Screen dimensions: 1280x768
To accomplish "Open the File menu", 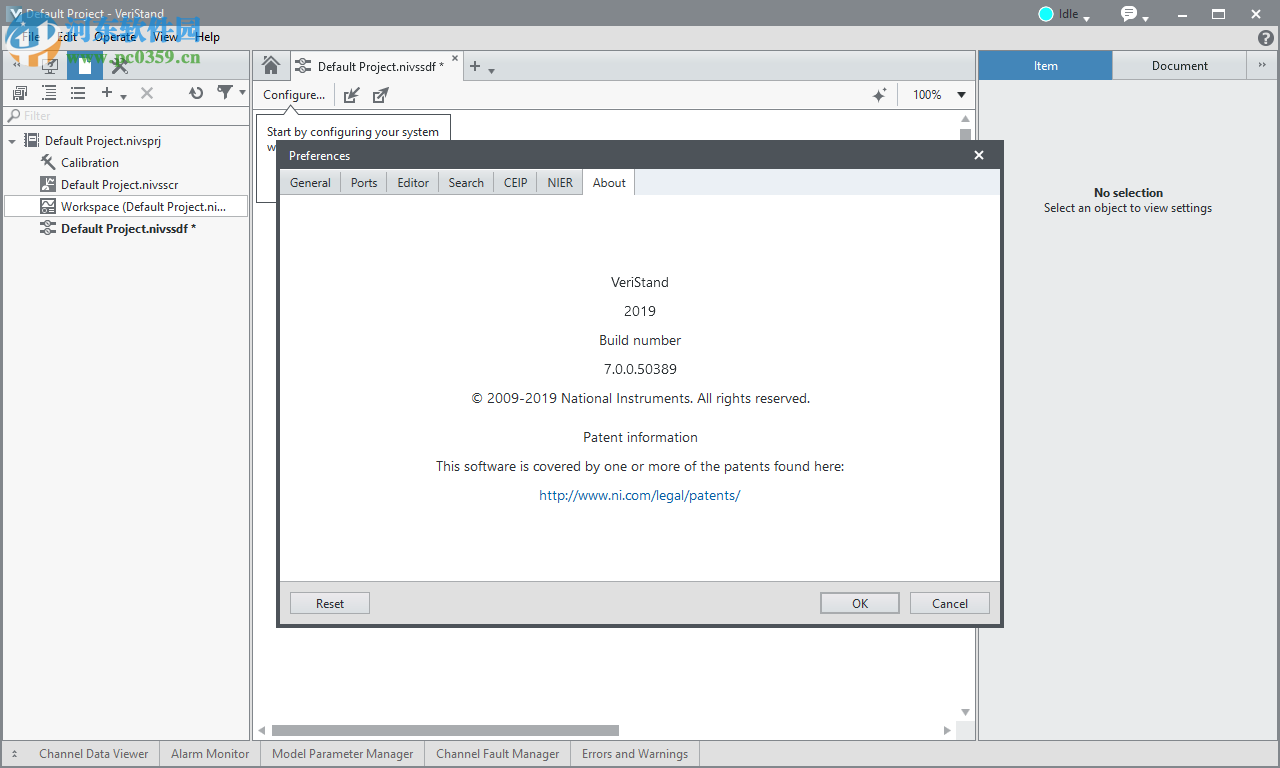I will 31,37.
